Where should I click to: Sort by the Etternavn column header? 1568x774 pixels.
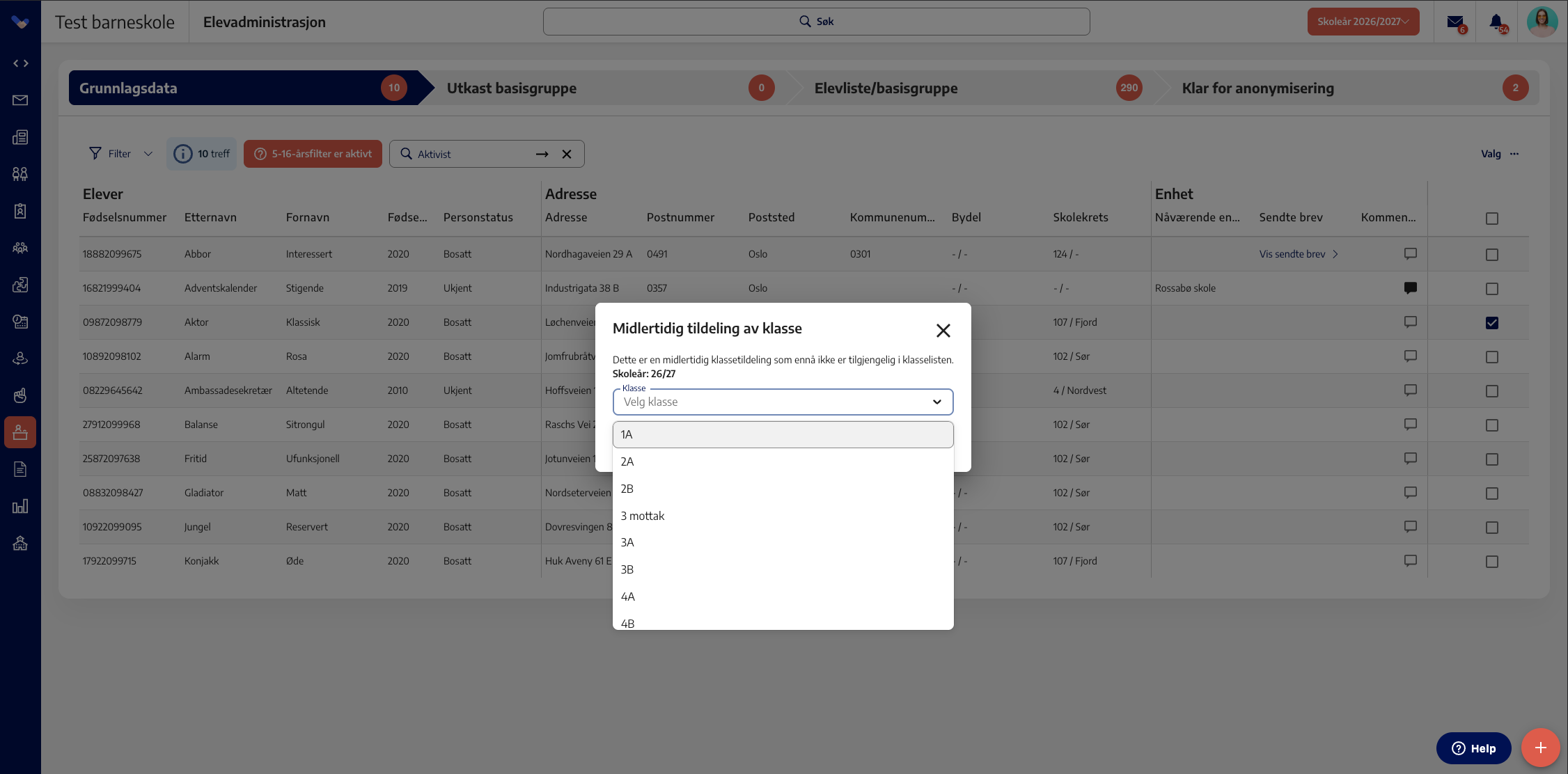(210, 217)
